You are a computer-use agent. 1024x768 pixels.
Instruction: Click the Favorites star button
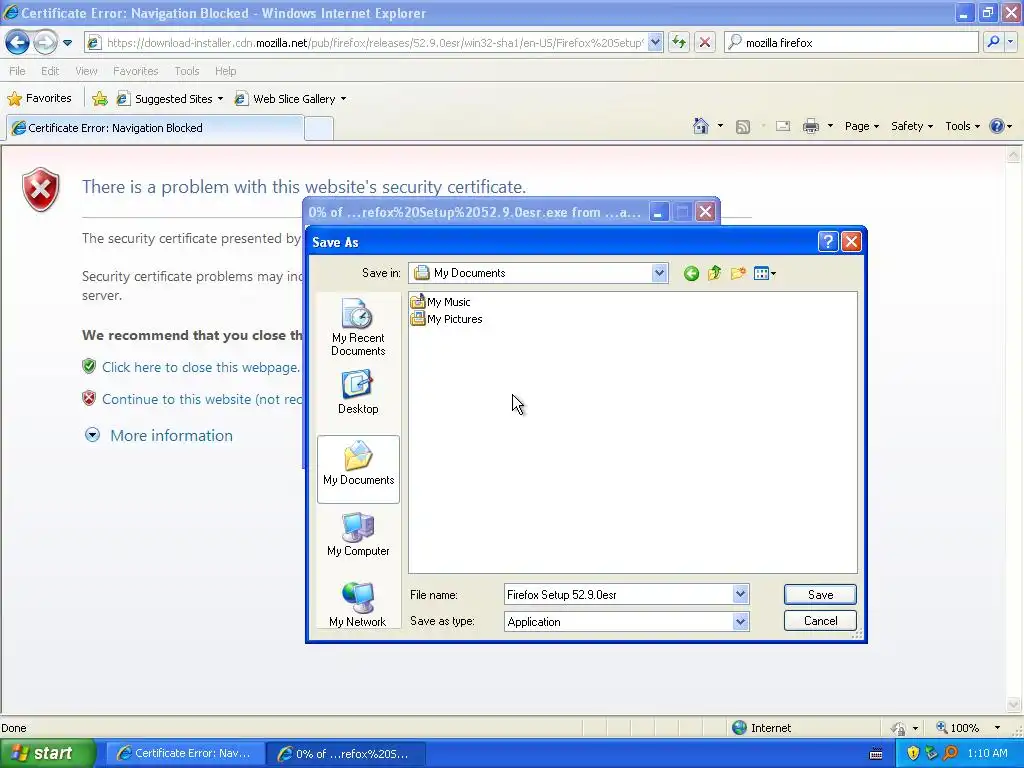[x=39, y=99]
